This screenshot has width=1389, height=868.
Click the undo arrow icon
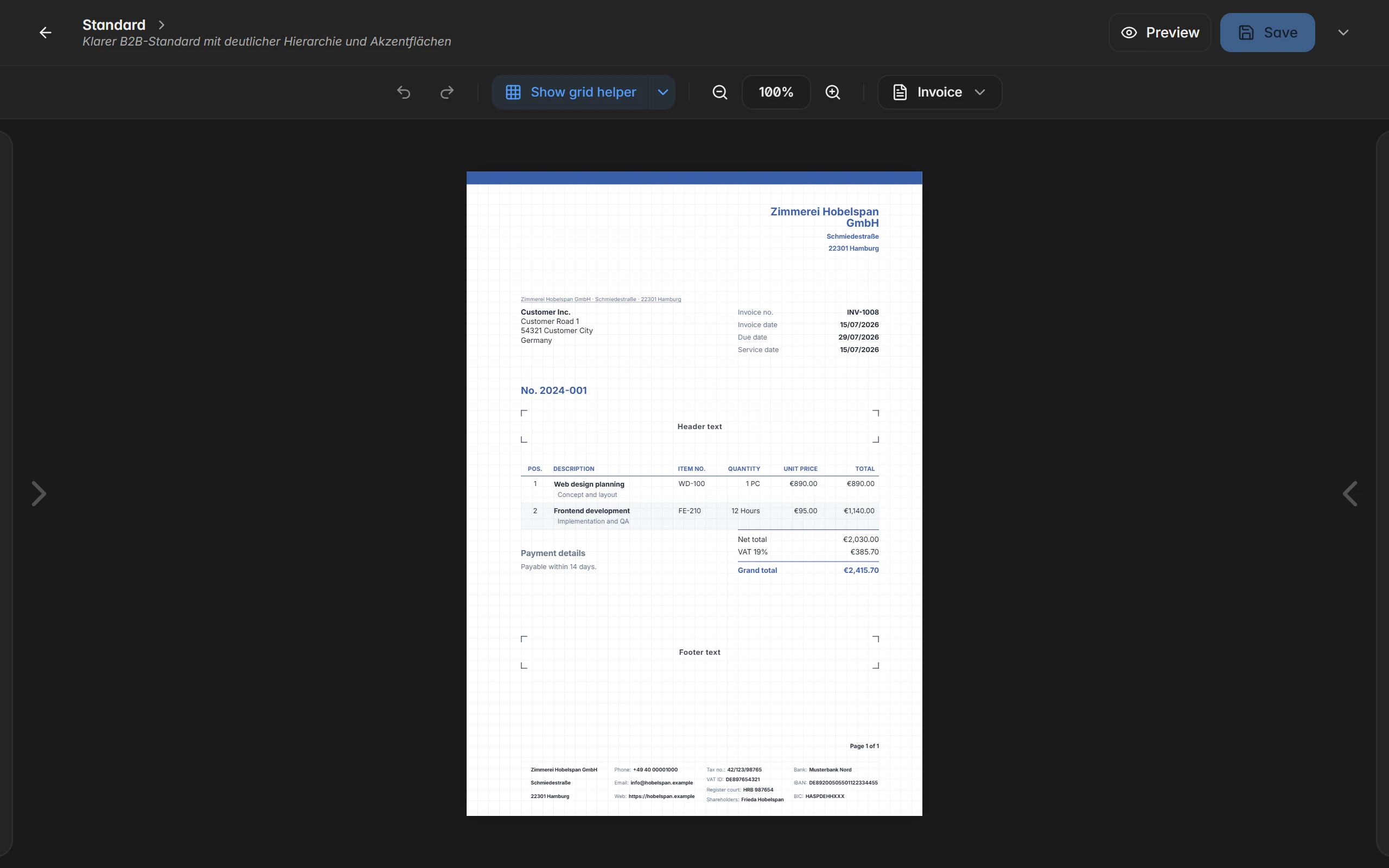click(x=404, y=92)
